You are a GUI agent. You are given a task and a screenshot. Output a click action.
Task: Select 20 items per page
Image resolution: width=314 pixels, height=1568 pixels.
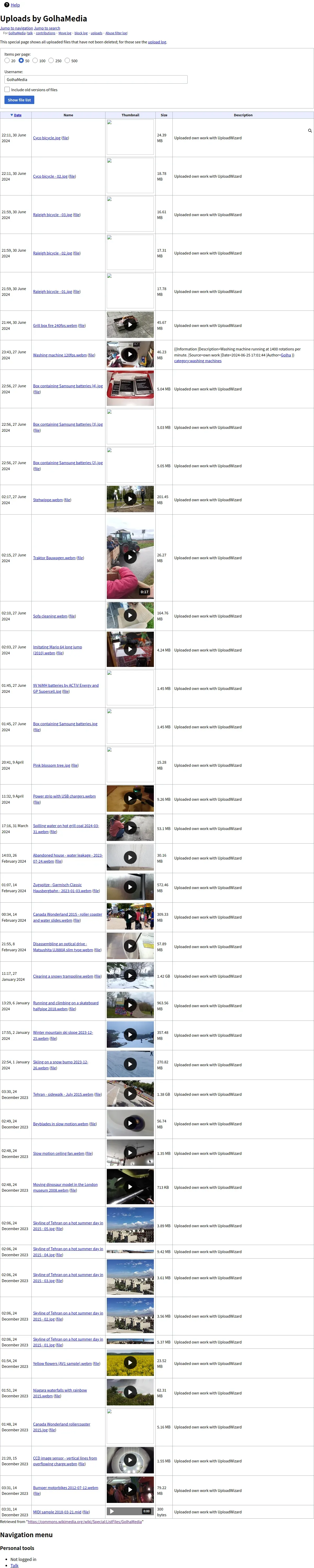(7, 60)
